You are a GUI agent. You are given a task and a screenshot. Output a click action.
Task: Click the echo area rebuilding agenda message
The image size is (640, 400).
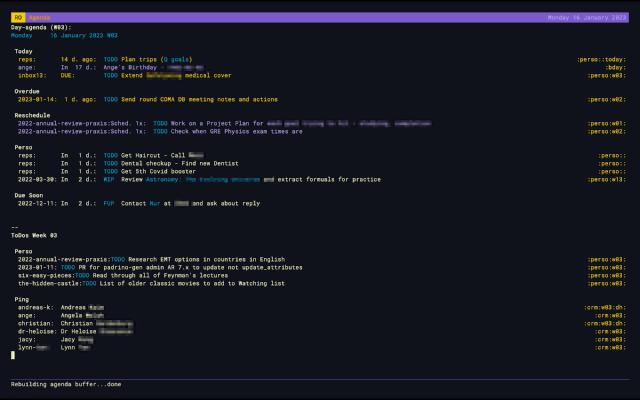click(x=66, y=384)
